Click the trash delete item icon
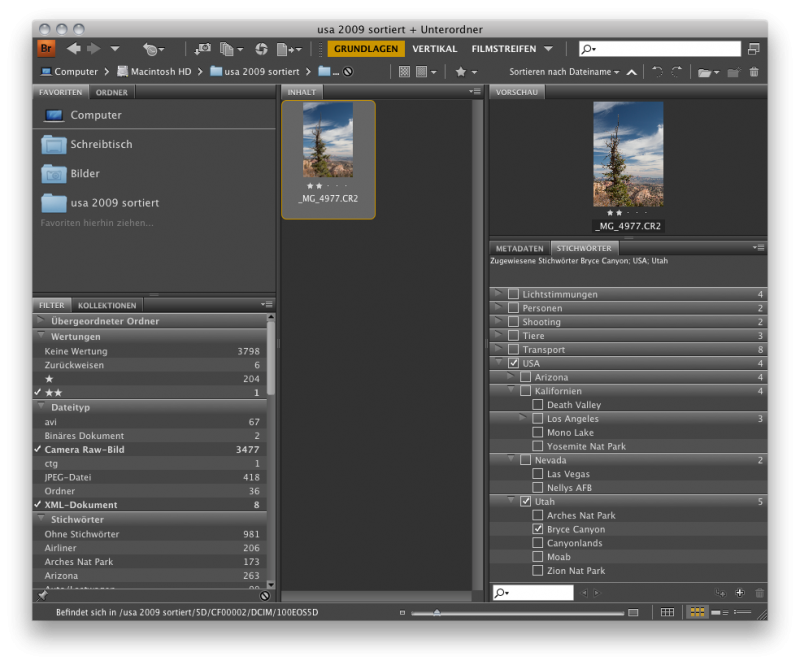The image size is (800, 665). click(x=754, y=72)
